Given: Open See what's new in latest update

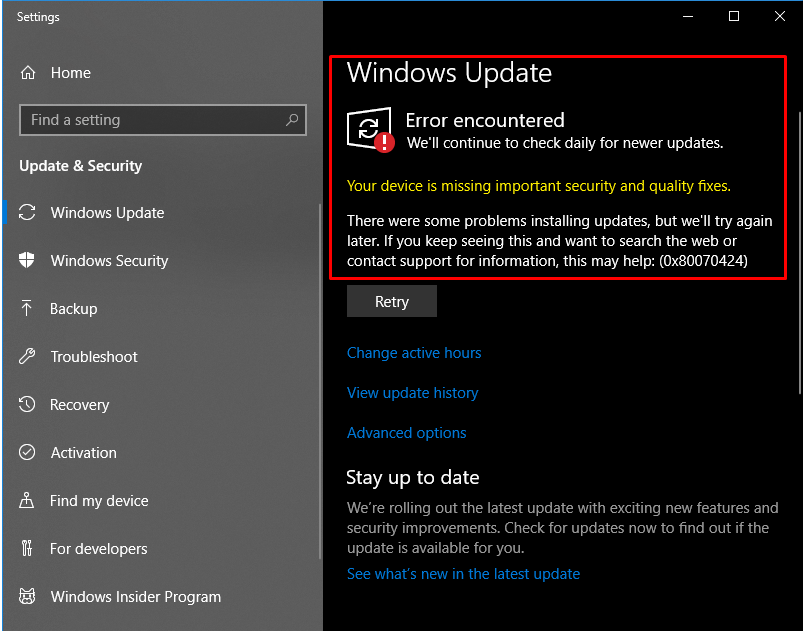Looking at the screenshot, I should click(463, 574).
